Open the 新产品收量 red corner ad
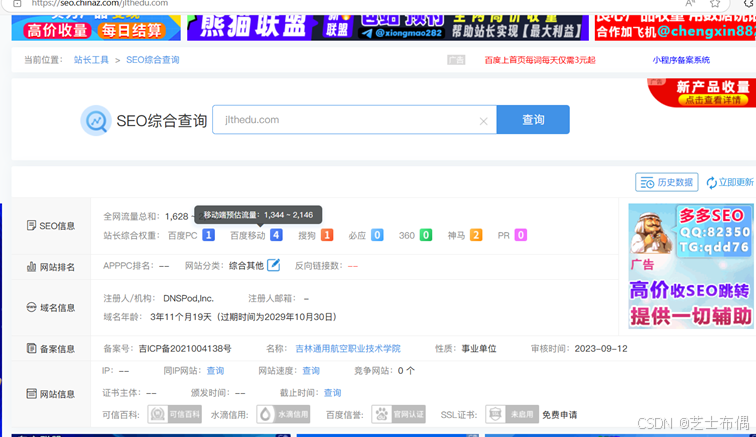Viewport: 756px width, 437px height. [704, 93]
